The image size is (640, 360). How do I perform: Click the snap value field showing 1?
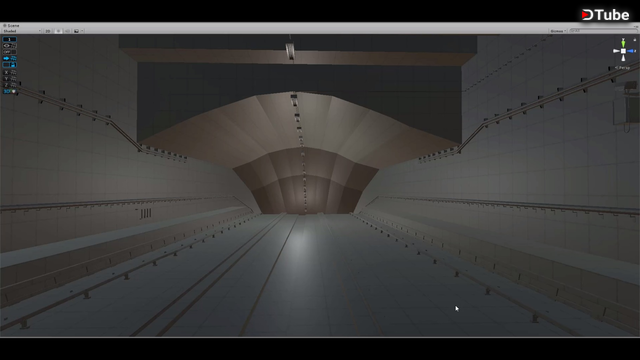click(x=9, y=39)
